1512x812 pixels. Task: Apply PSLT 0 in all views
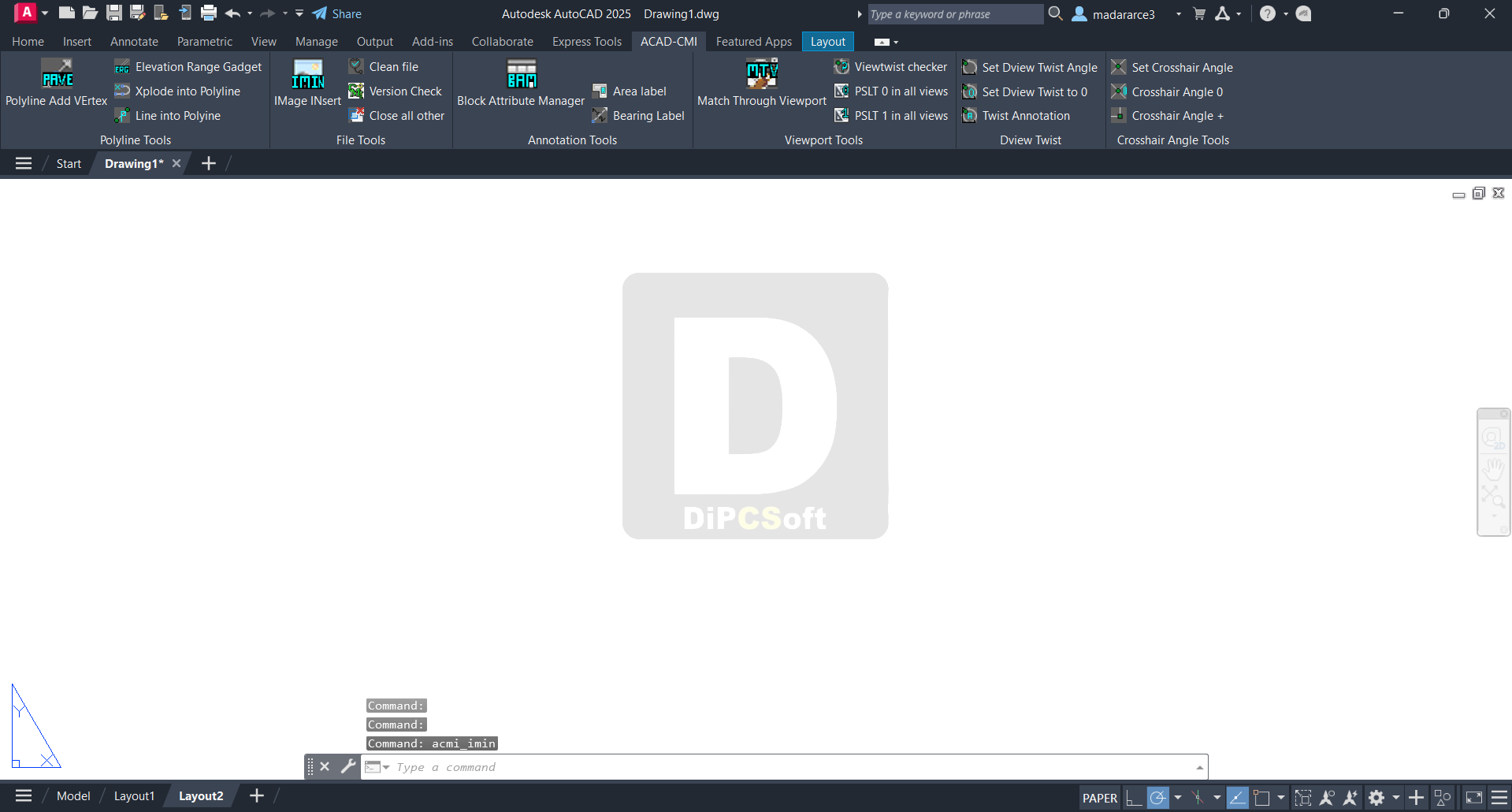point(891,91)
